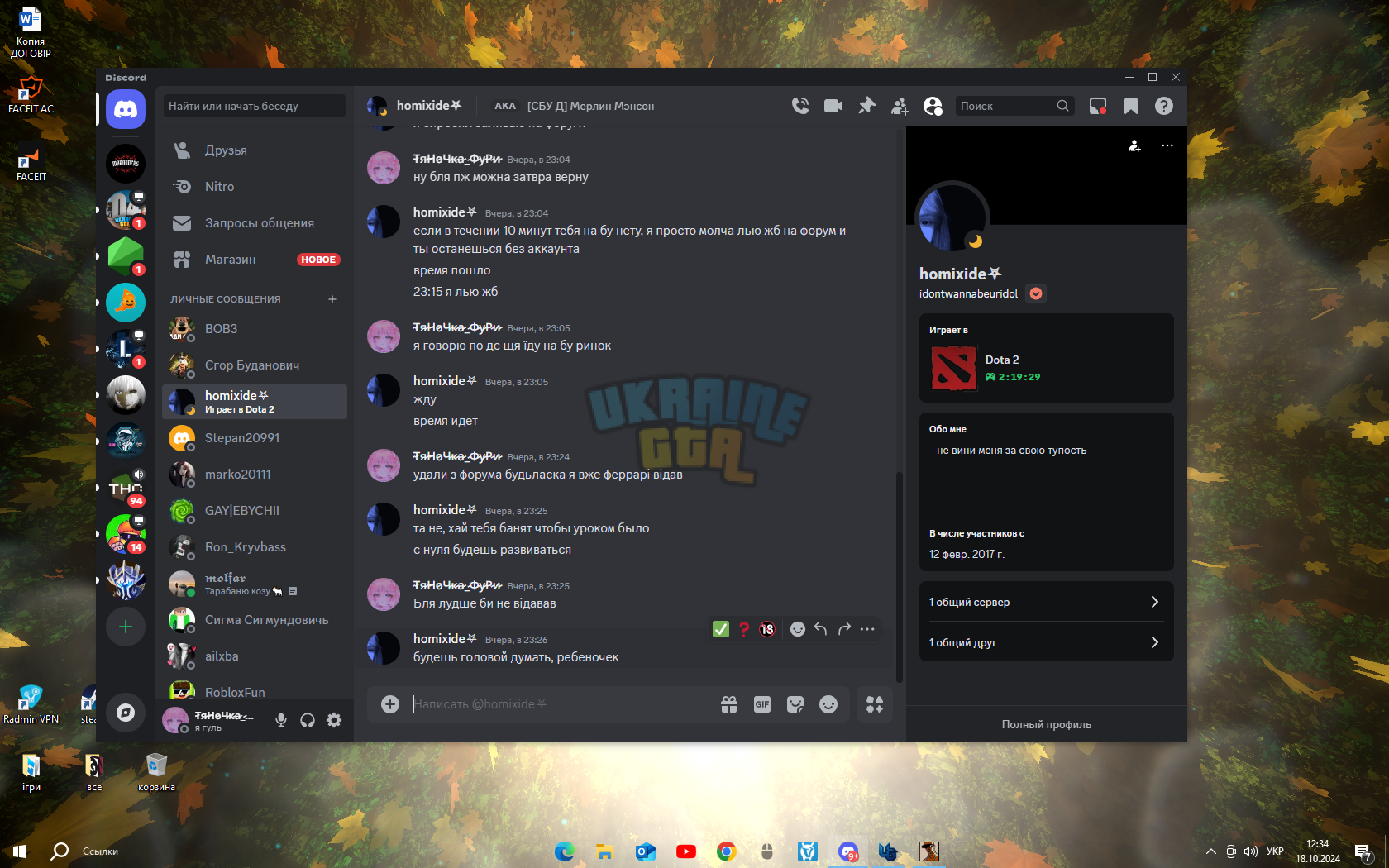The image size is (1389, 868).
Task: Expand the 1 общий друг row
Action: pyautogui.click(x=1047, y=642)
